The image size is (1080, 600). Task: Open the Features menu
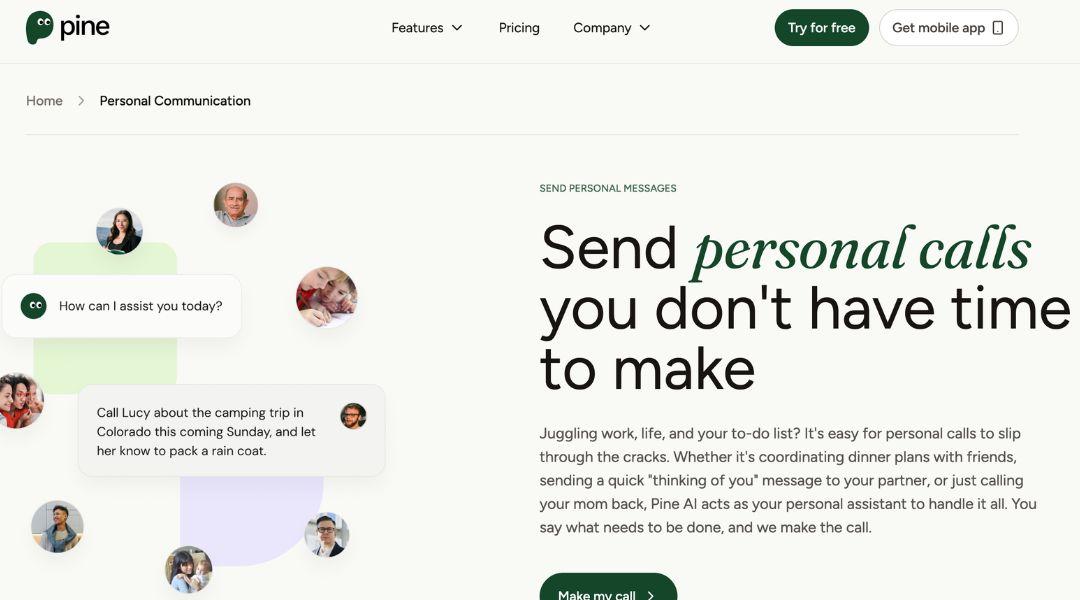coord(427,28)
